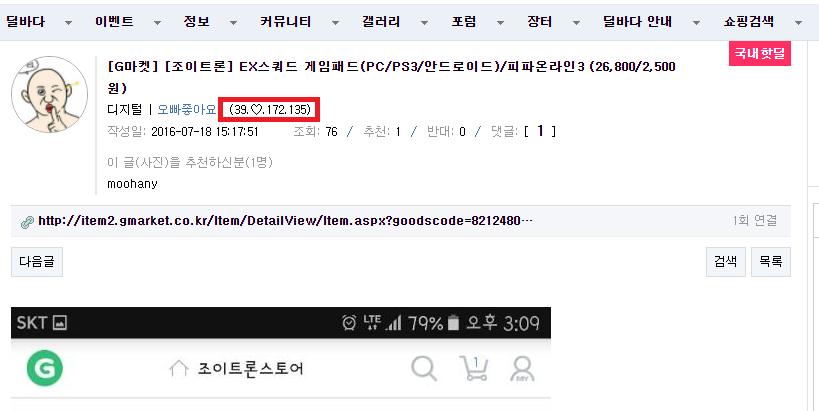Open the gmarket item URL link
Viewport: 819px width, 411px height.
[285, 221]
